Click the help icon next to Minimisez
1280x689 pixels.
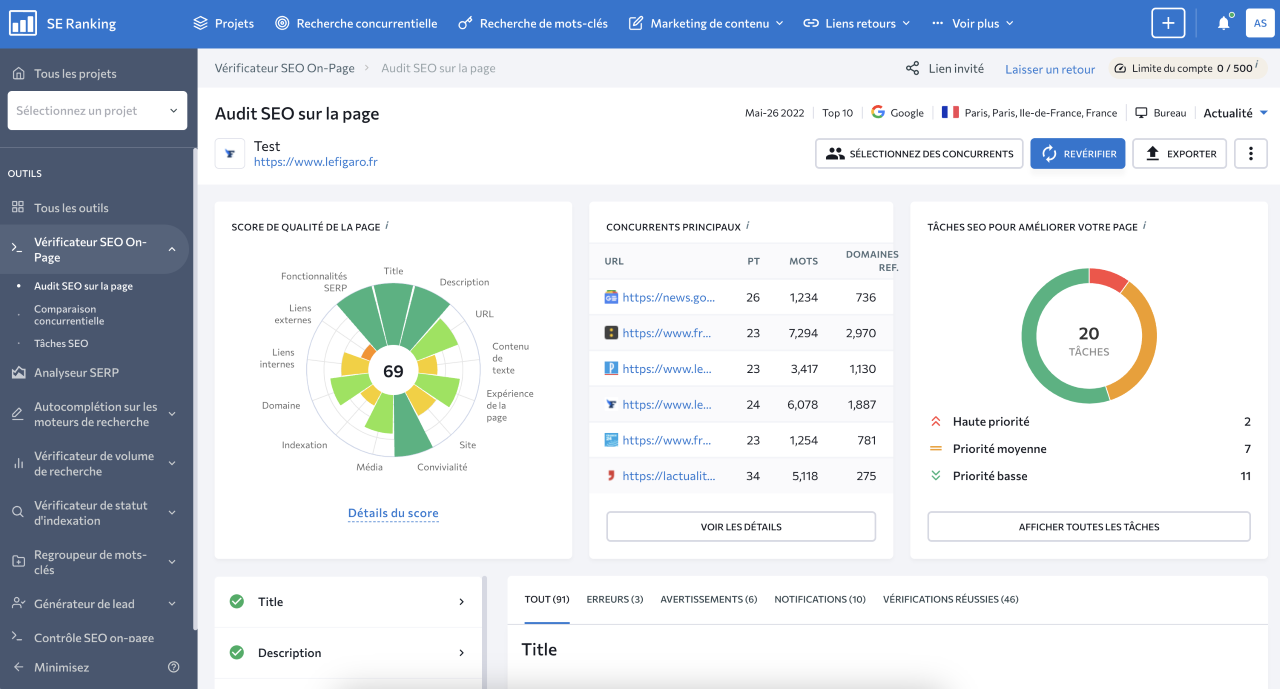click(174, 667)
